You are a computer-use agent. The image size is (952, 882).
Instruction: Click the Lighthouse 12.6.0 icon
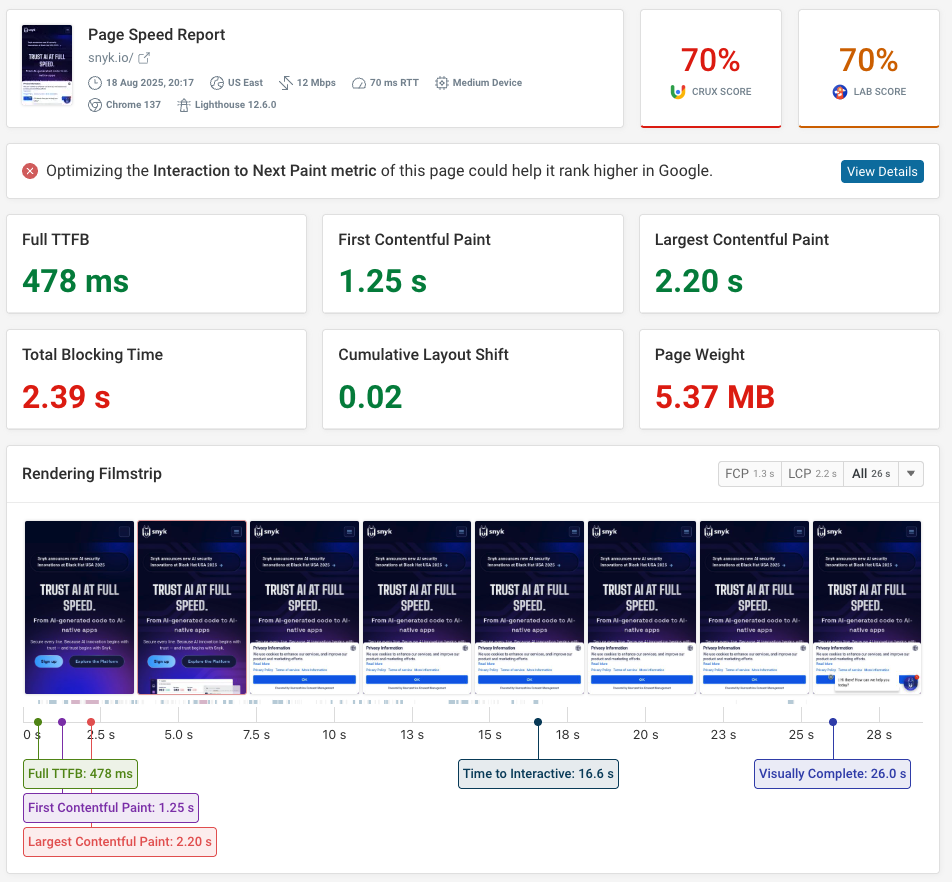point(183,105)
